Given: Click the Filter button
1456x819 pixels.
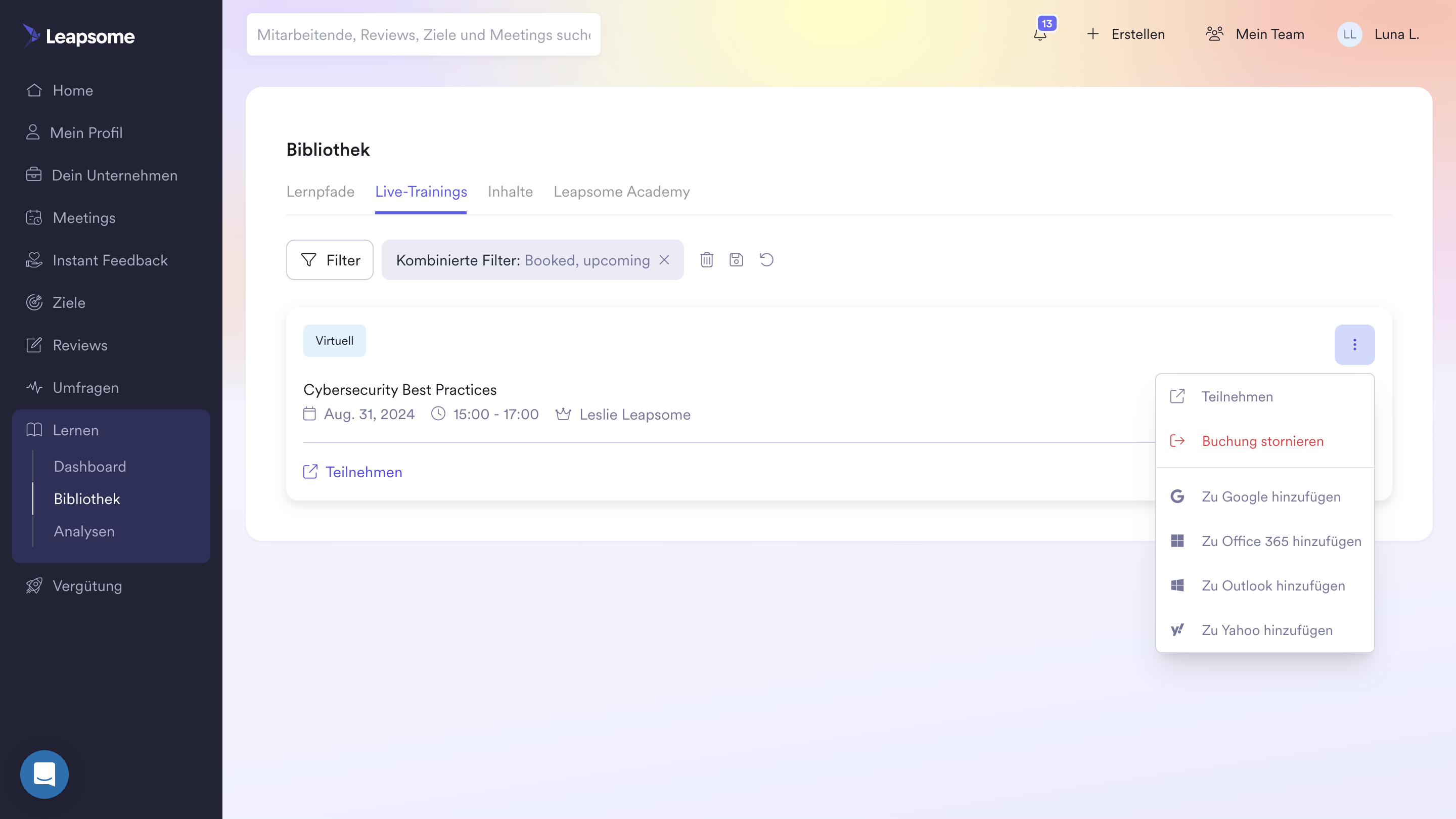Looking at the screenshot, I should click(330, 260).
